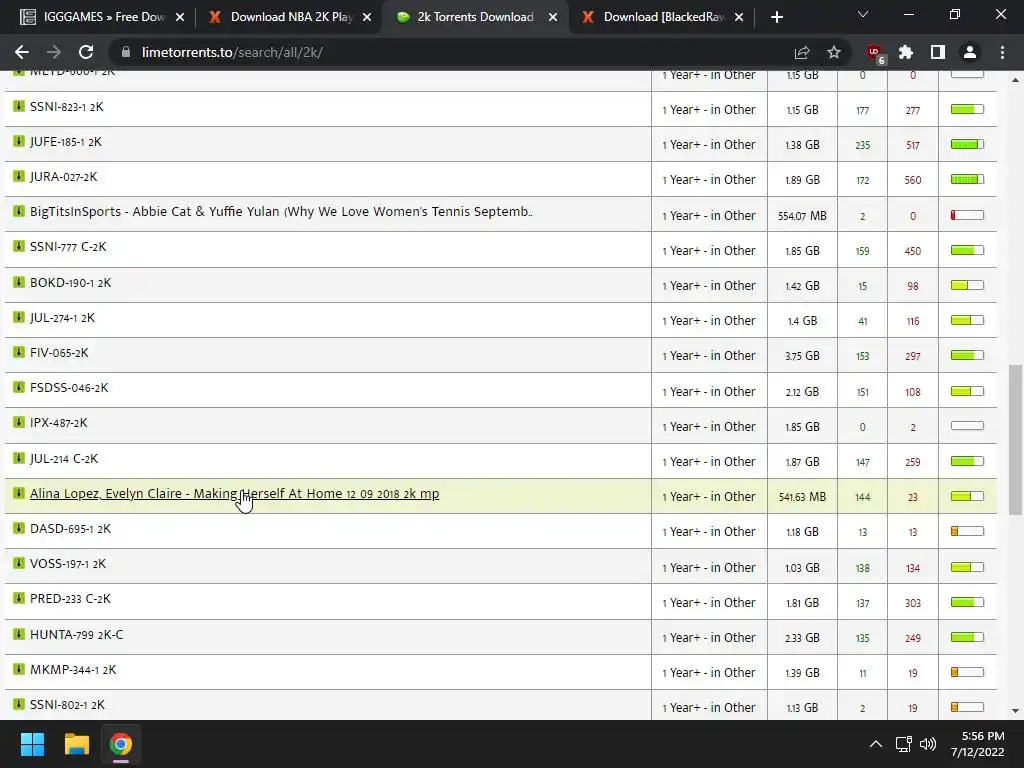Open the JUL-214 C-2K torrent link
Viewport: 1024px width, 768px height.
64,458
